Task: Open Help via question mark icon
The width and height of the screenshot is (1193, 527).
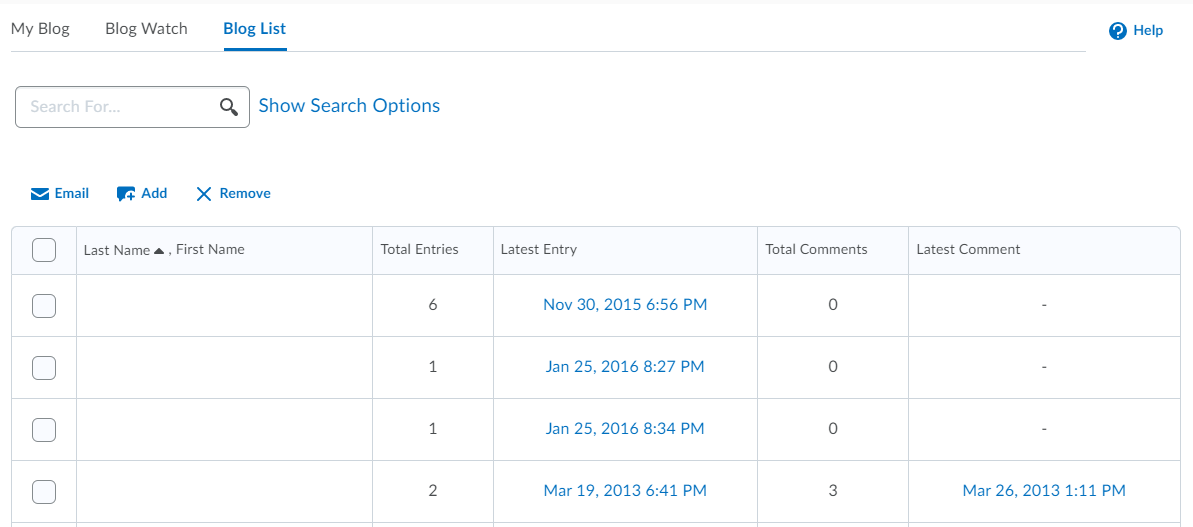Action: click(1118, 31)
